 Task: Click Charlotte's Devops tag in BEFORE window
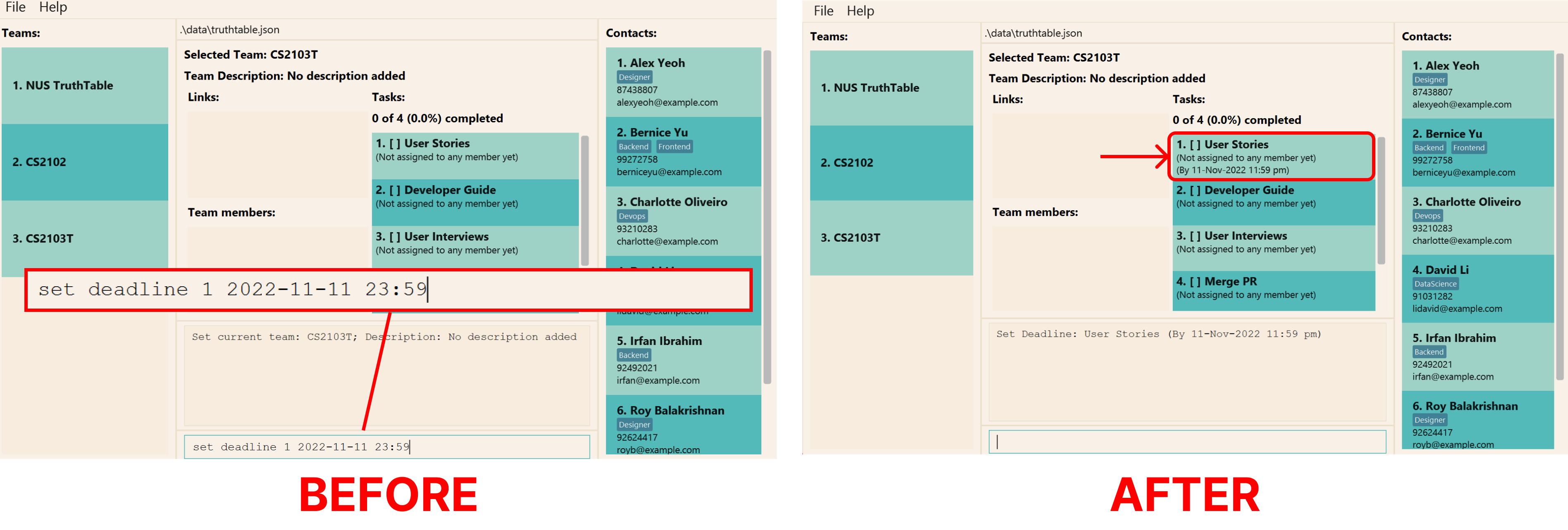(632, 216)
